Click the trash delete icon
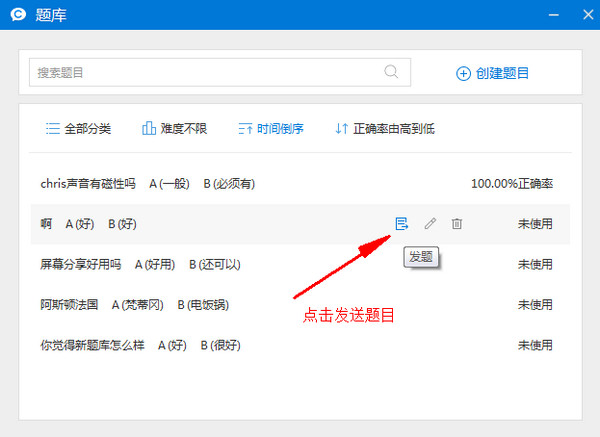The image size is (600, 437). point(457,224)
